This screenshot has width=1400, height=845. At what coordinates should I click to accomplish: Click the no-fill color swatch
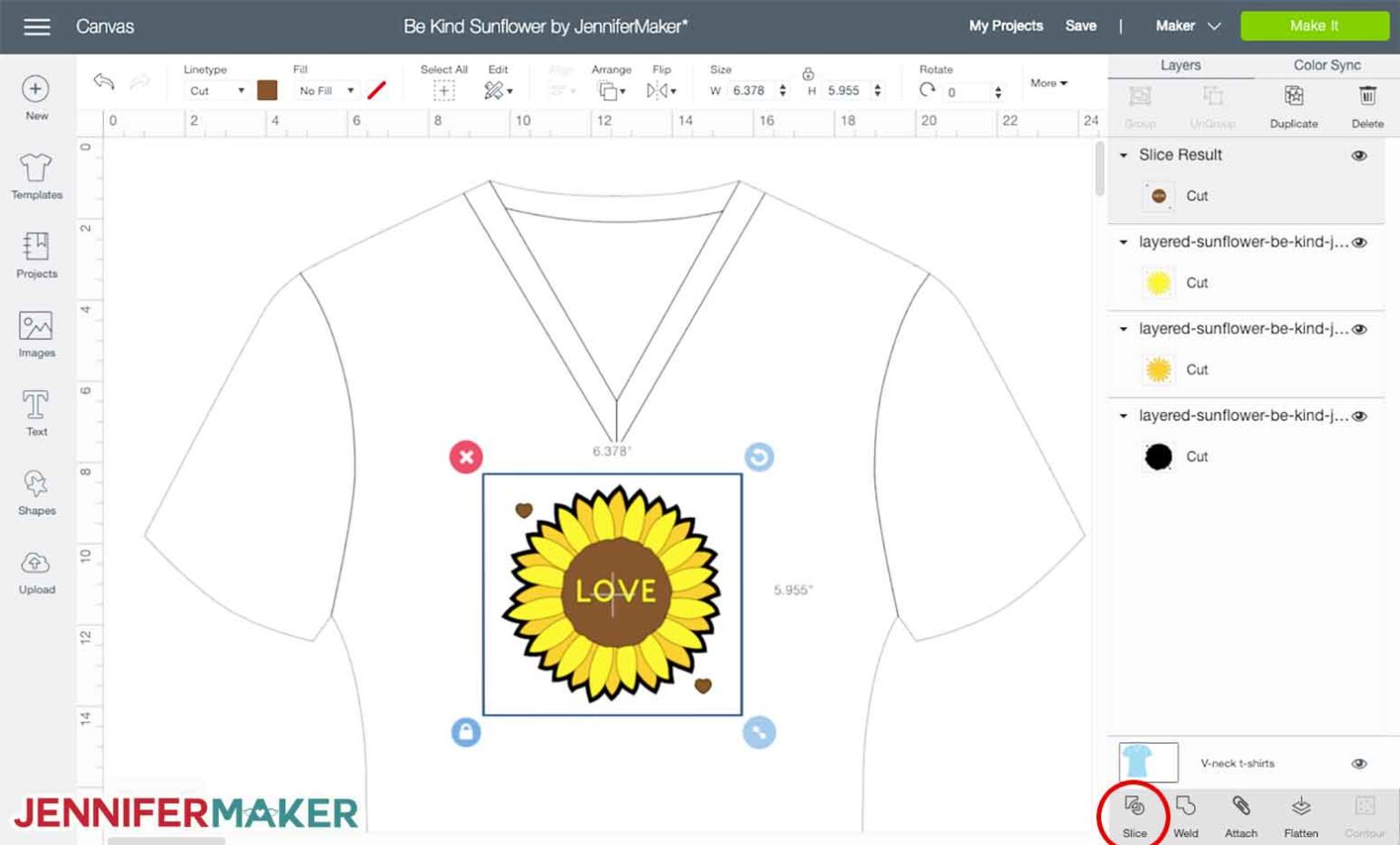(x=376, y=89)
